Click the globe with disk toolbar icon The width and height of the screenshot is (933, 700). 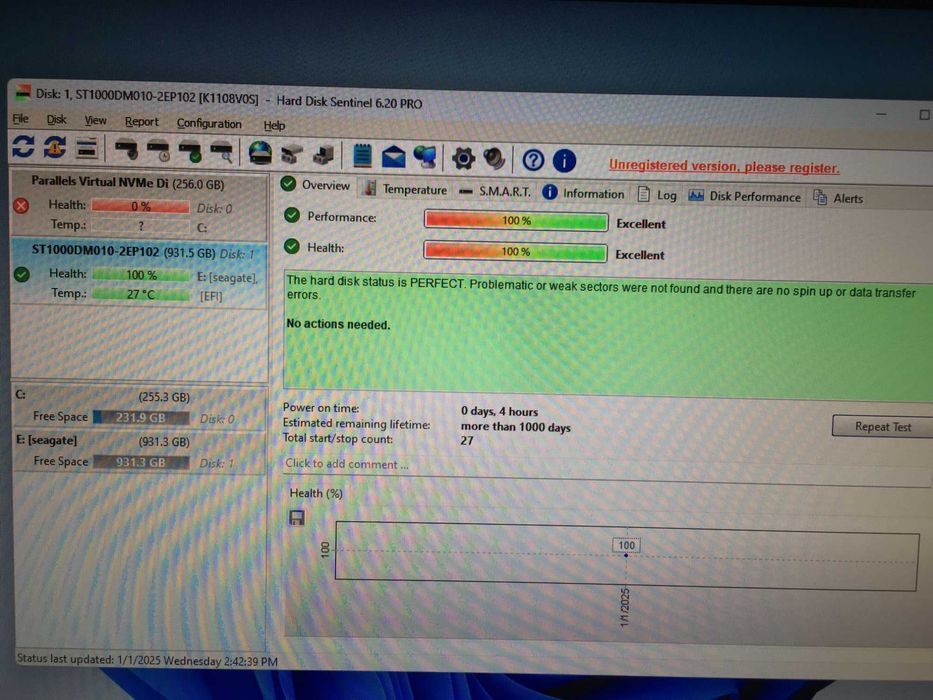[260, 154]
